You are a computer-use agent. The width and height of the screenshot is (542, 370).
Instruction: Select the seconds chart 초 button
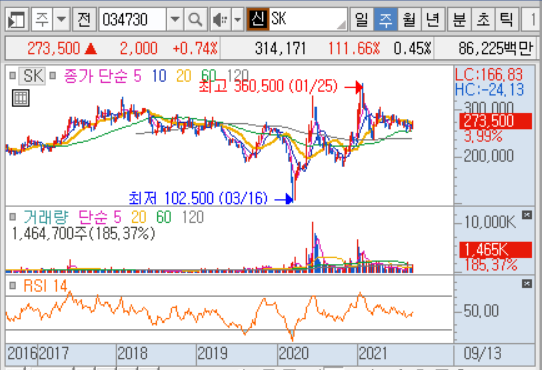pyautogui.click(x=483, y=20)
